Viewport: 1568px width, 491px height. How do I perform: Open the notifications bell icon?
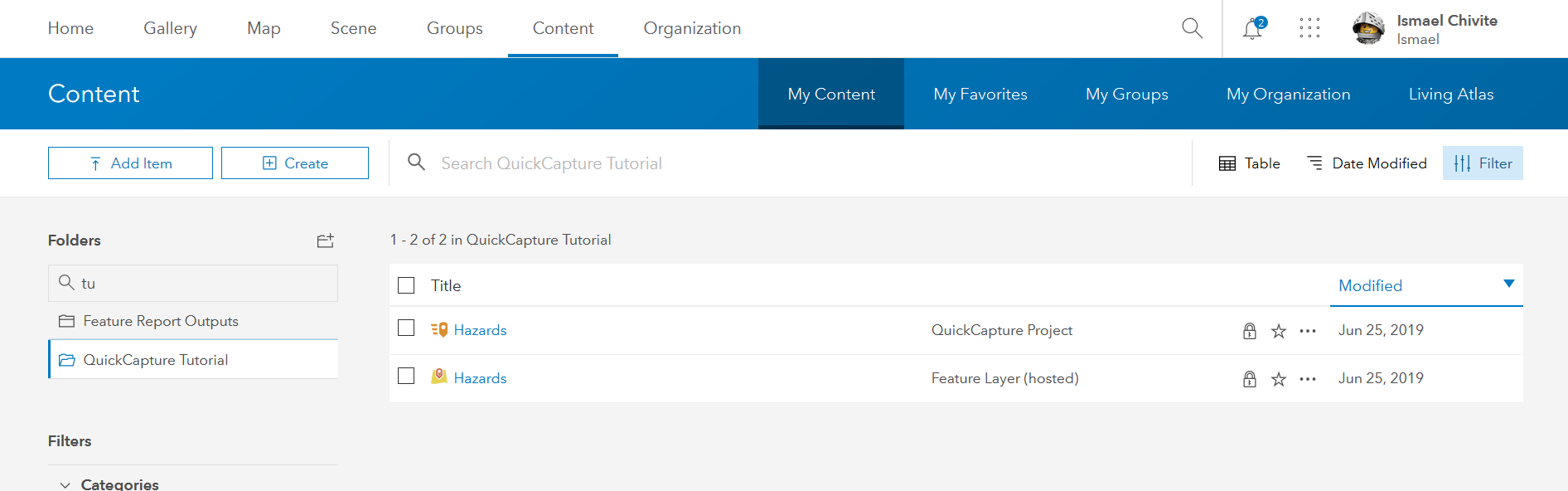coord(1252,29)
